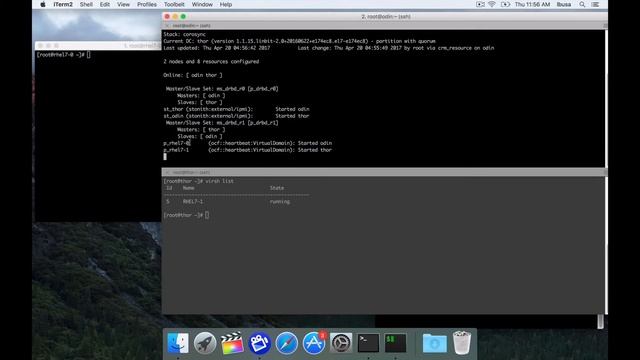Click the Thu 11:56 AM clock
Screen dimensions: 640x360
pyautogui.click(x=532, y=4)
